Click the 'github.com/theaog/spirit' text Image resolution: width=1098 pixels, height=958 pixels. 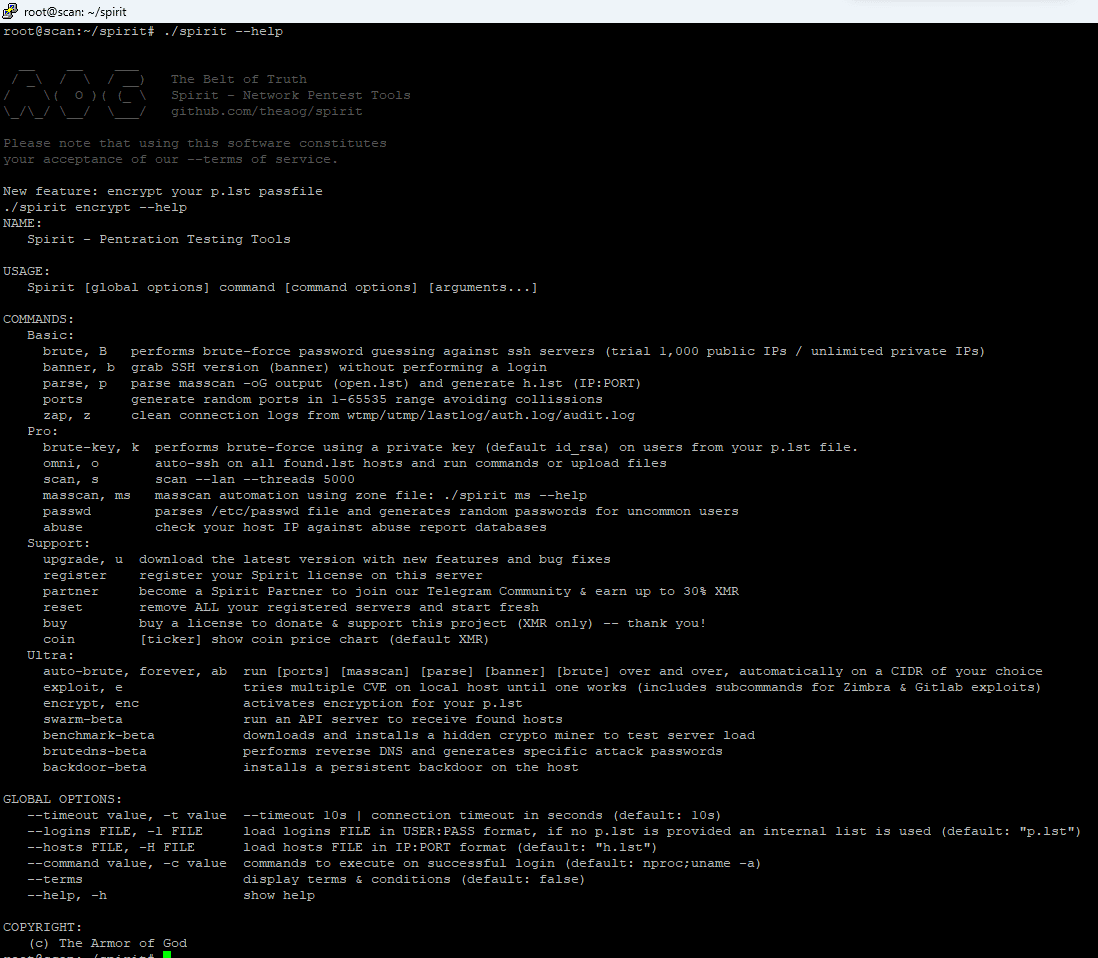point(267,111)
